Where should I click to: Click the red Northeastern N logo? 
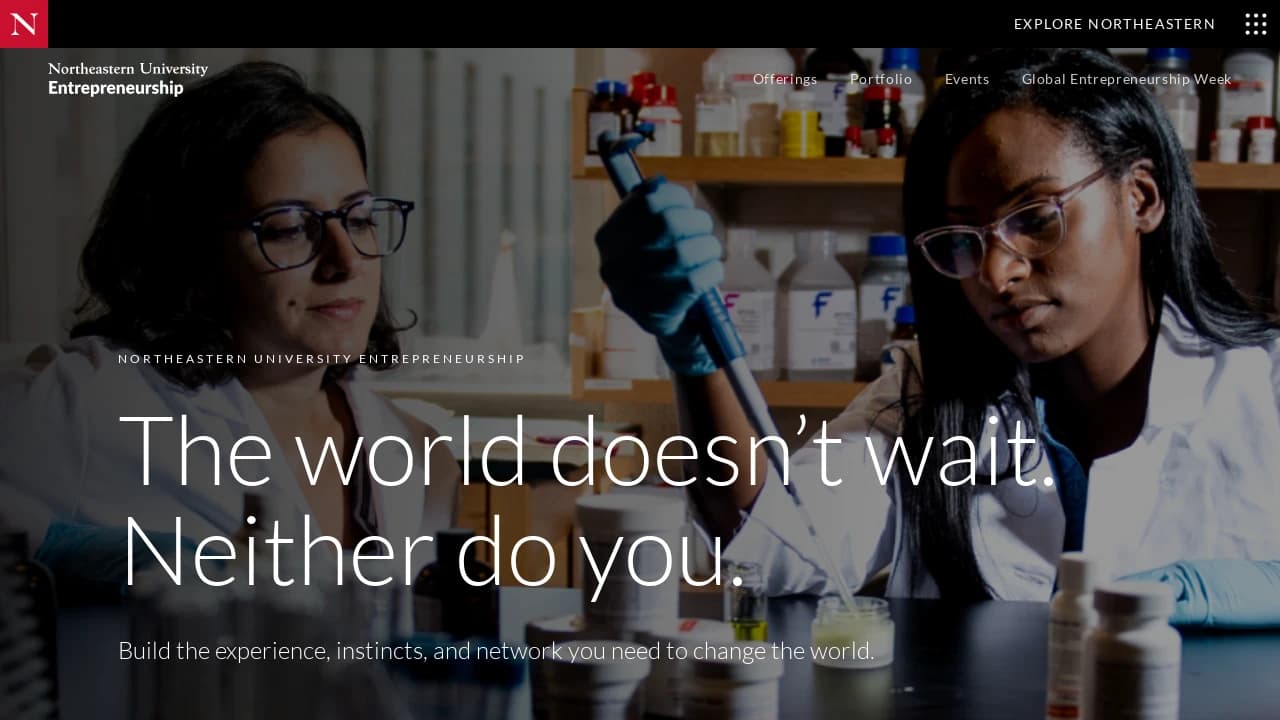[23, 24]
